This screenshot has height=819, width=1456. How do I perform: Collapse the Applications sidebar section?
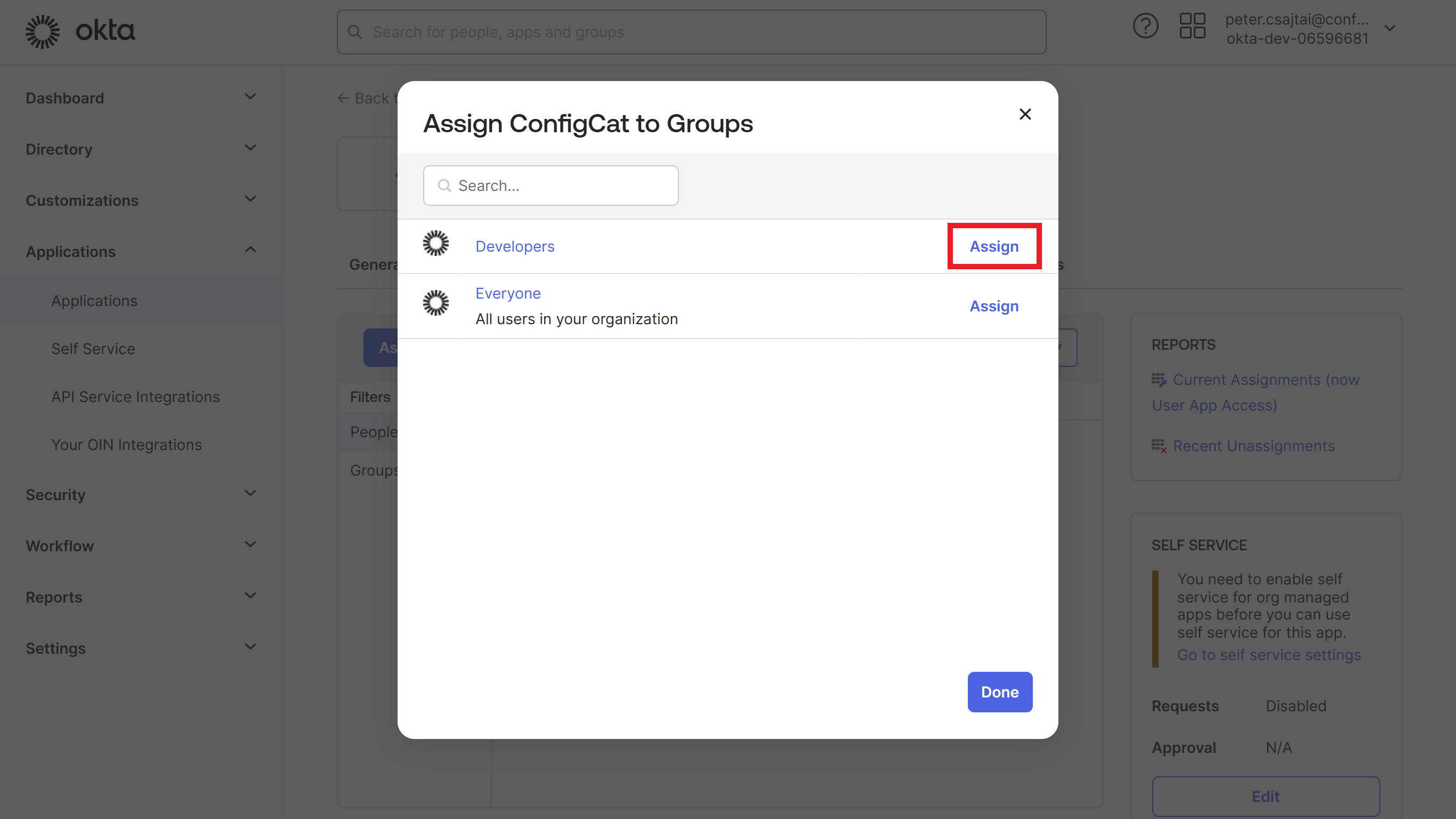[x=250, y=250]
